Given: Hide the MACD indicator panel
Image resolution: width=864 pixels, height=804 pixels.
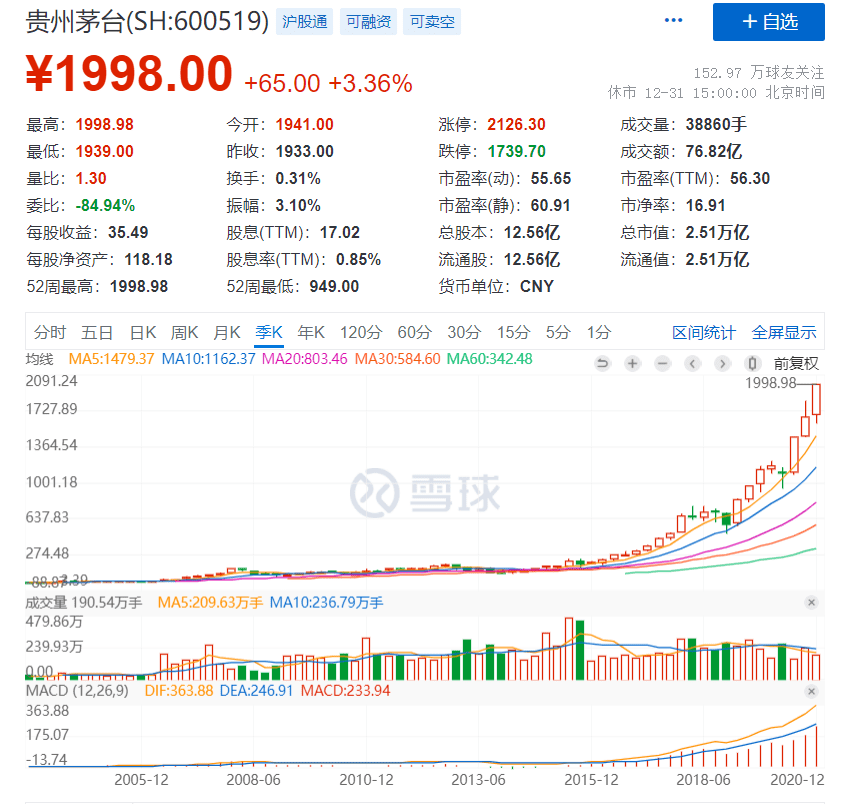Looking at the screenshot, I should click(x=813, y=690).
